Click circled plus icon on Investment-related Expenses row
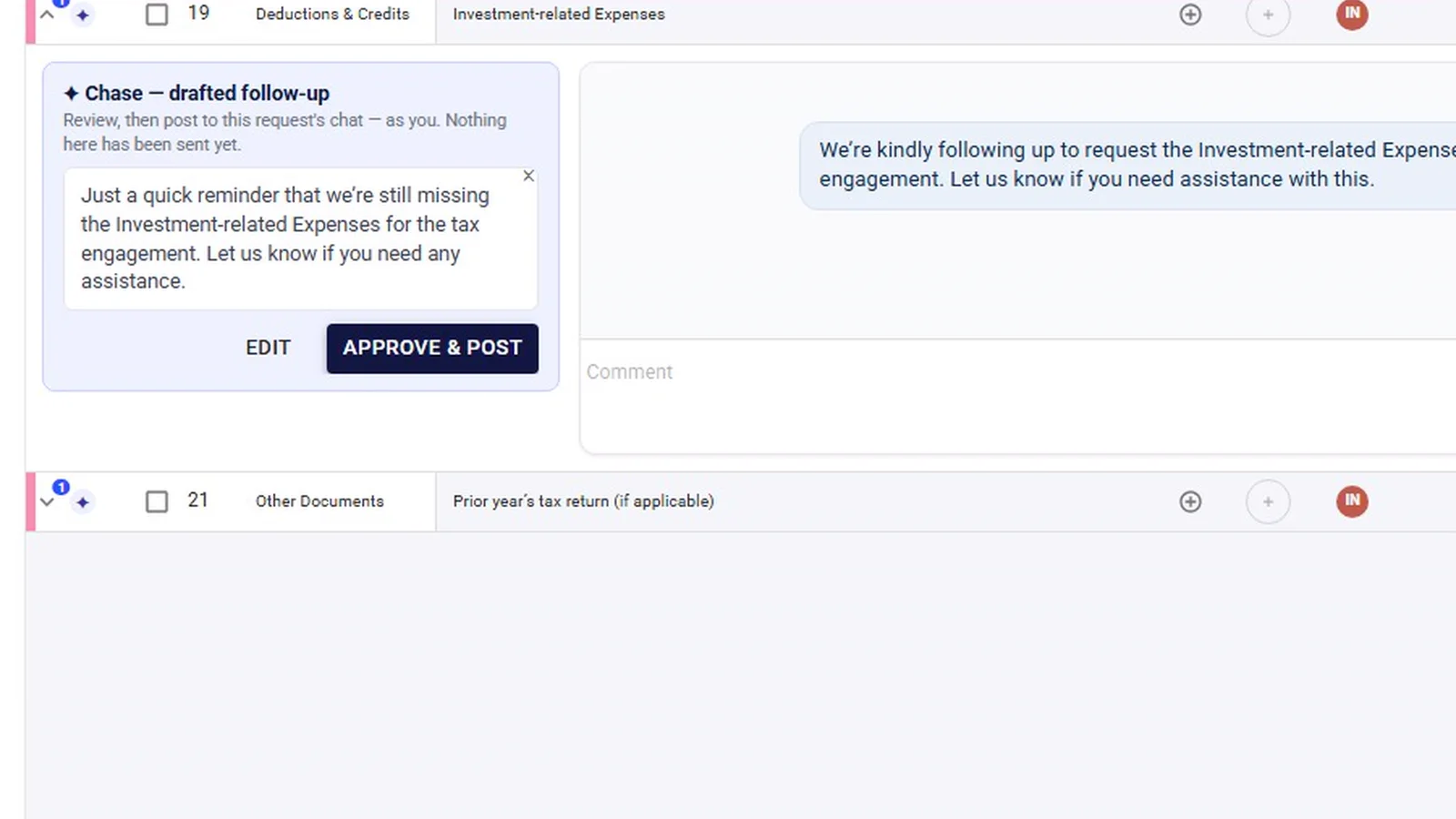This screenshot has width=1456, height=819. click(x=1190, y=15)
